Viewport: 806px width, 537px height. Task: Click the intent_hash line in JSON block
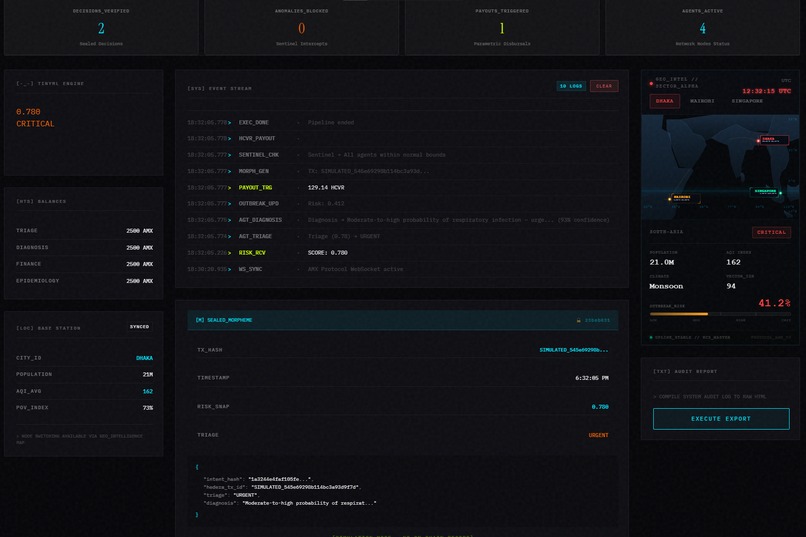[x=258, y=479]
